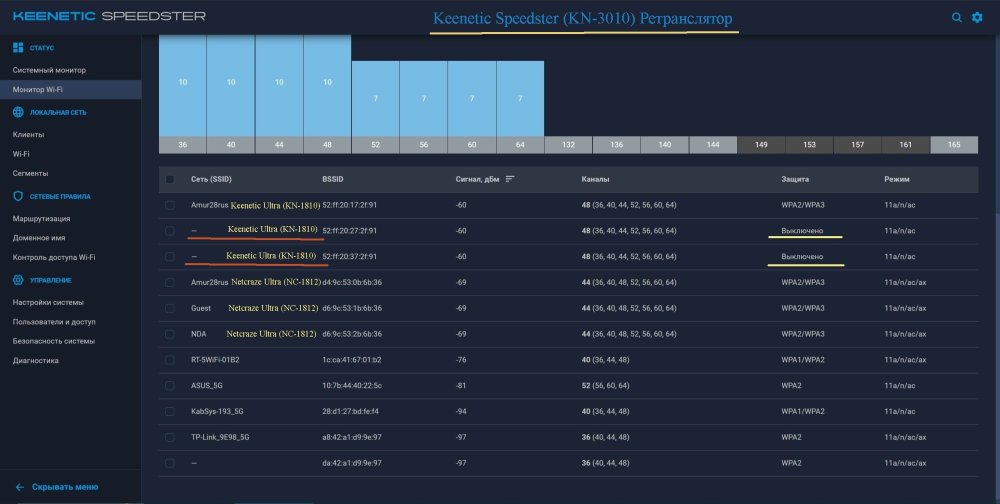
Task: Click the globe icon beside Локальная сеть
Action: pos(18,112)
